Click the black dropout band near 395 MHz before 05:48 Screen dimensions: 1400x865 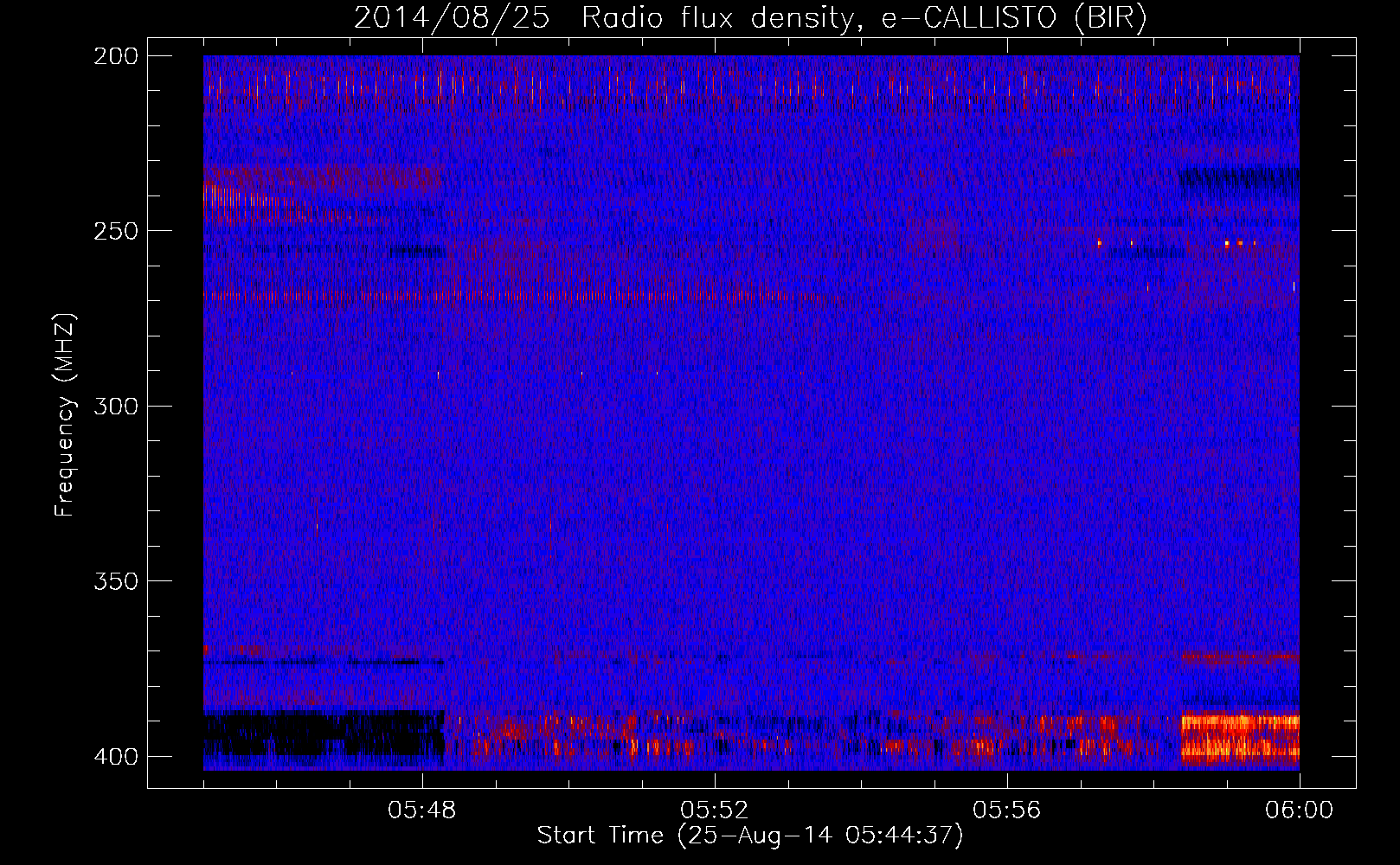tap(324, 734)
